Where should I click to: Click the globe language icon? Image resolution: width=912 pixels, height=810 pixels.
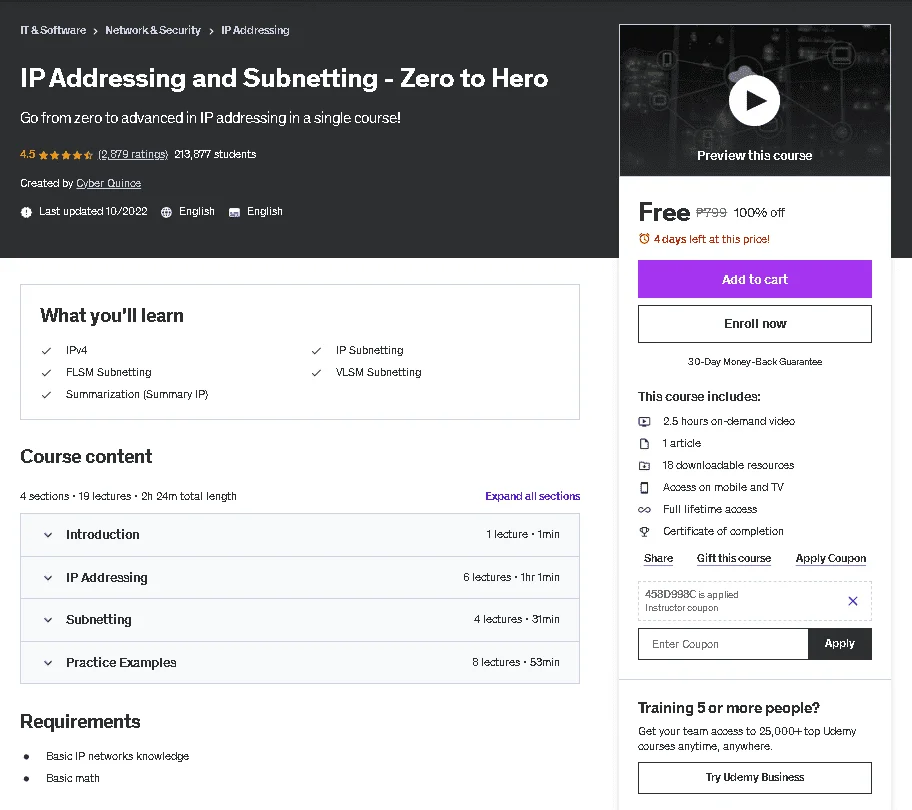(x=166, y=212)
